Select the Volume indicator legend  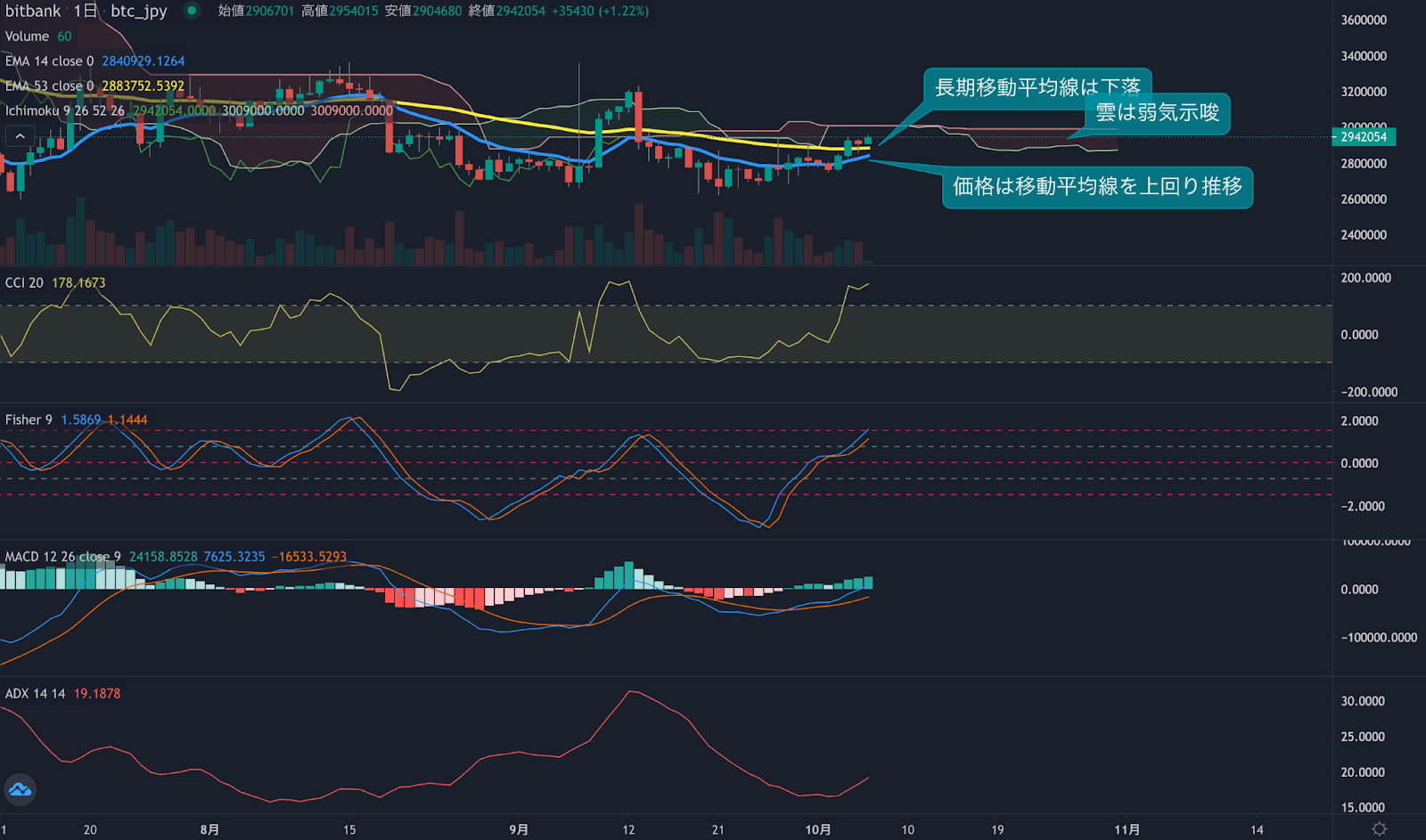click(27, 37)
